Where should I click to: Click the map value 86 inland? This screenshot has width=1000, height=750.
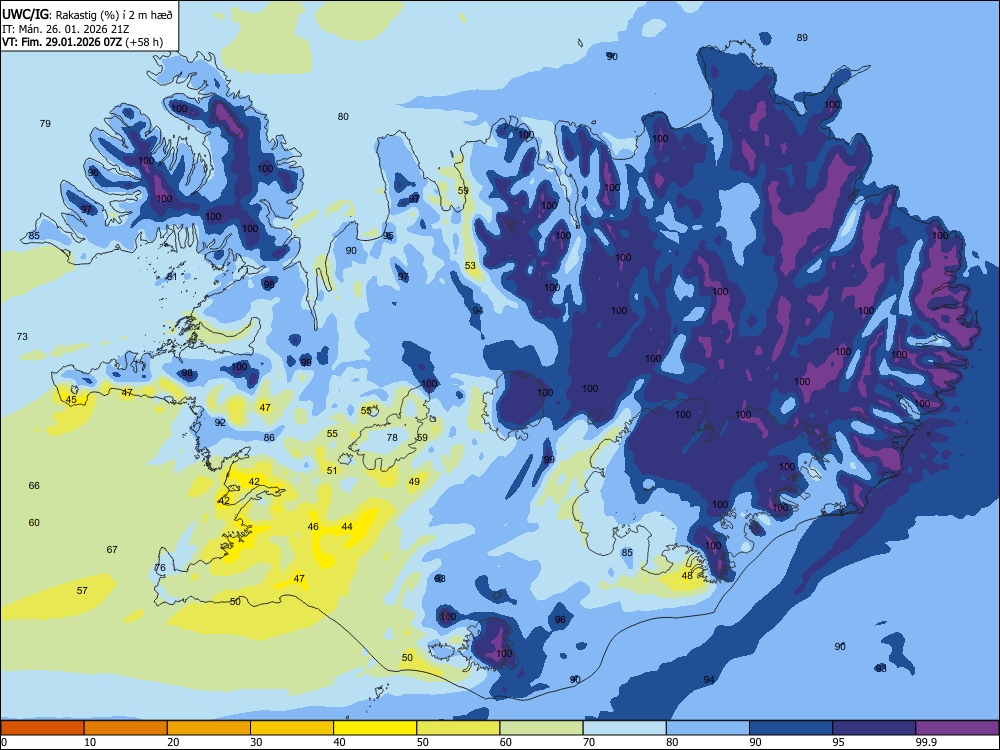coord(269,438)
